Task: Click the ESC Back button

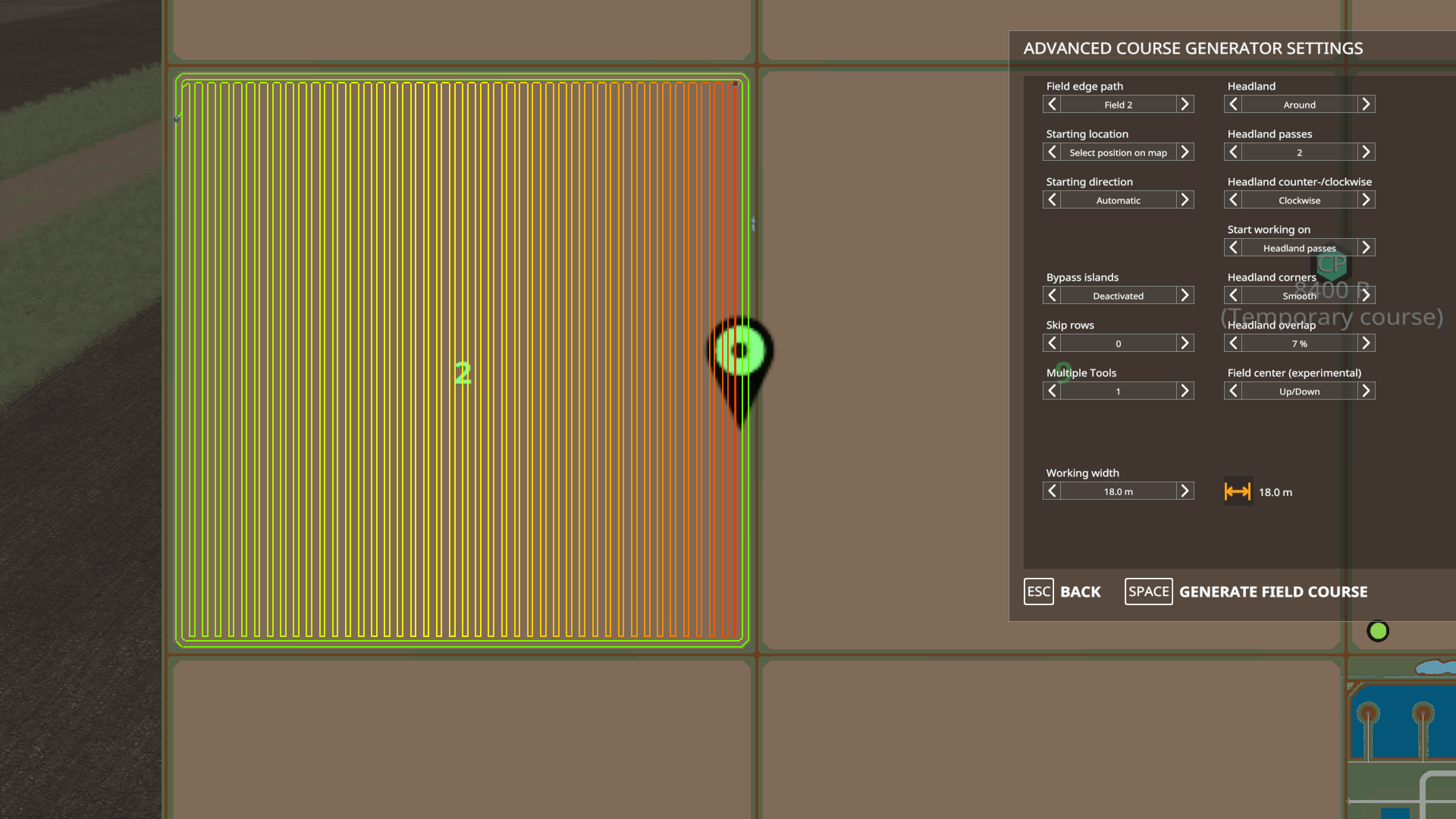Action: tap(1062, 591)
